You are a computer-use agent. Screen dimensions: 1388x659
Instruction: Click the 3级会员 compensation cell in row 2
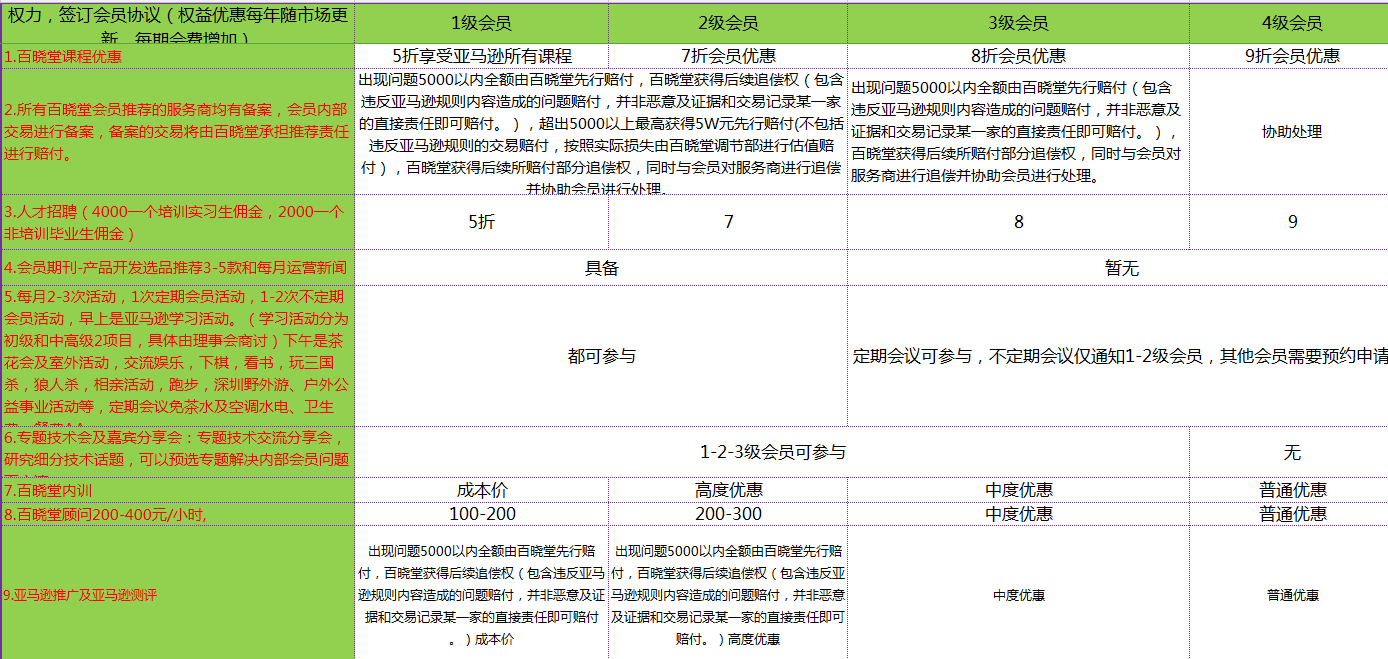1018,132
